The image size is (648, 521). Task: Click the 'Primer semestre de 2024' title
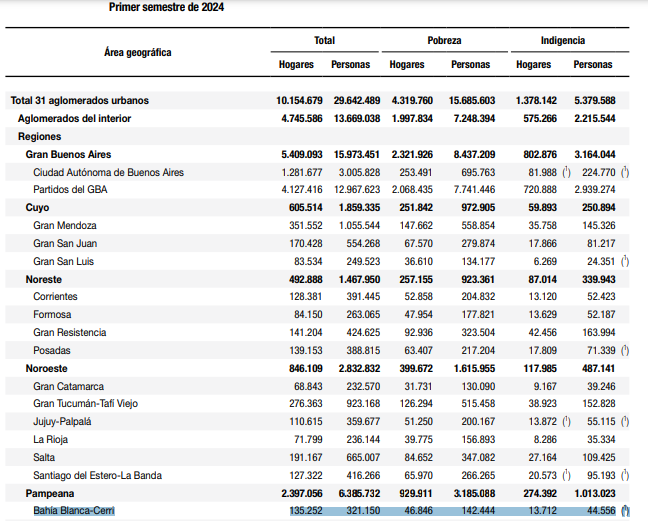(x=166, y=7)
